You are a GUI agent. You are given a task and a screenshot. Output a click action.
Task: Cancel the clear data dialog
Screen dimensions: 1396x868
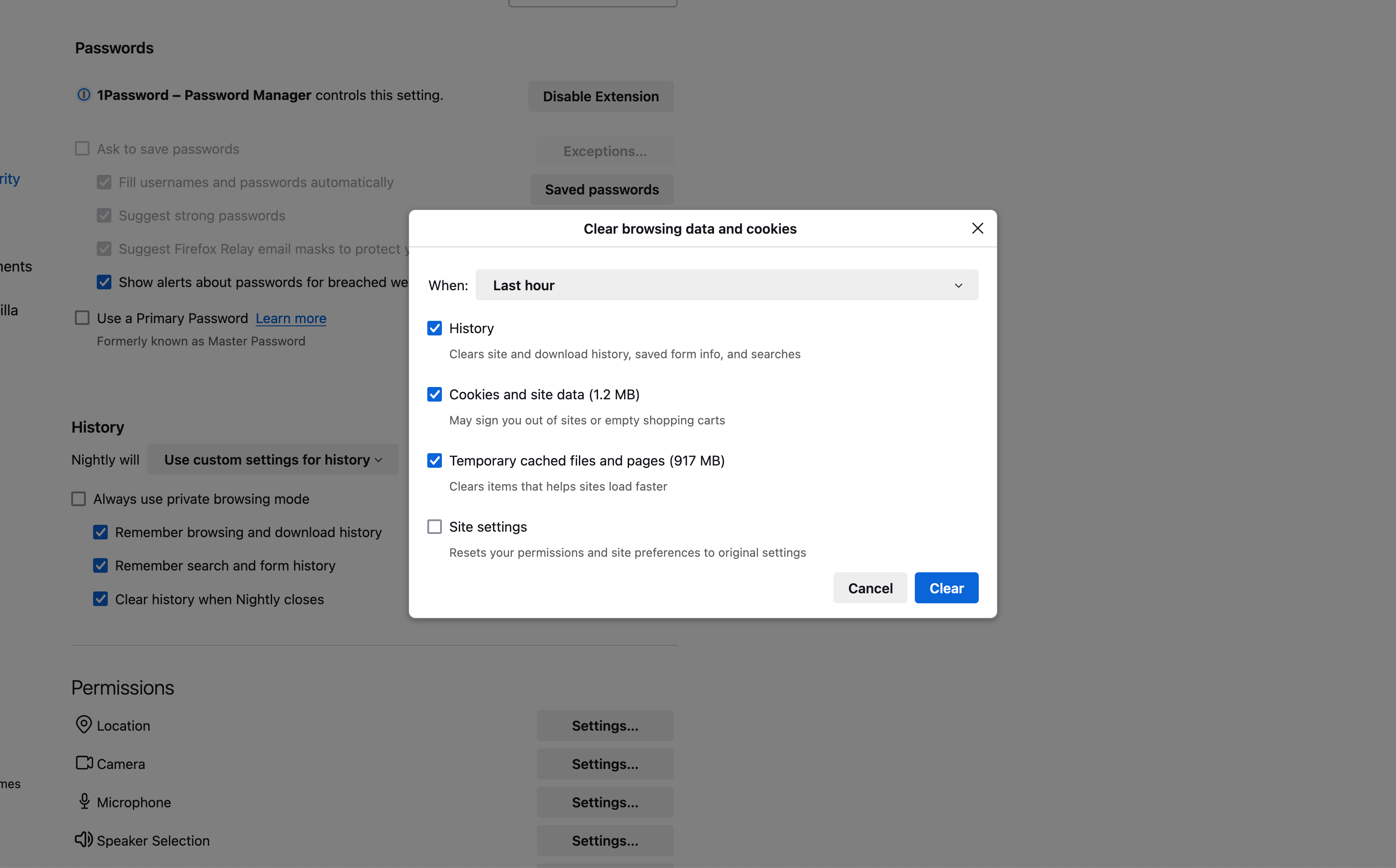pos(869,588)
